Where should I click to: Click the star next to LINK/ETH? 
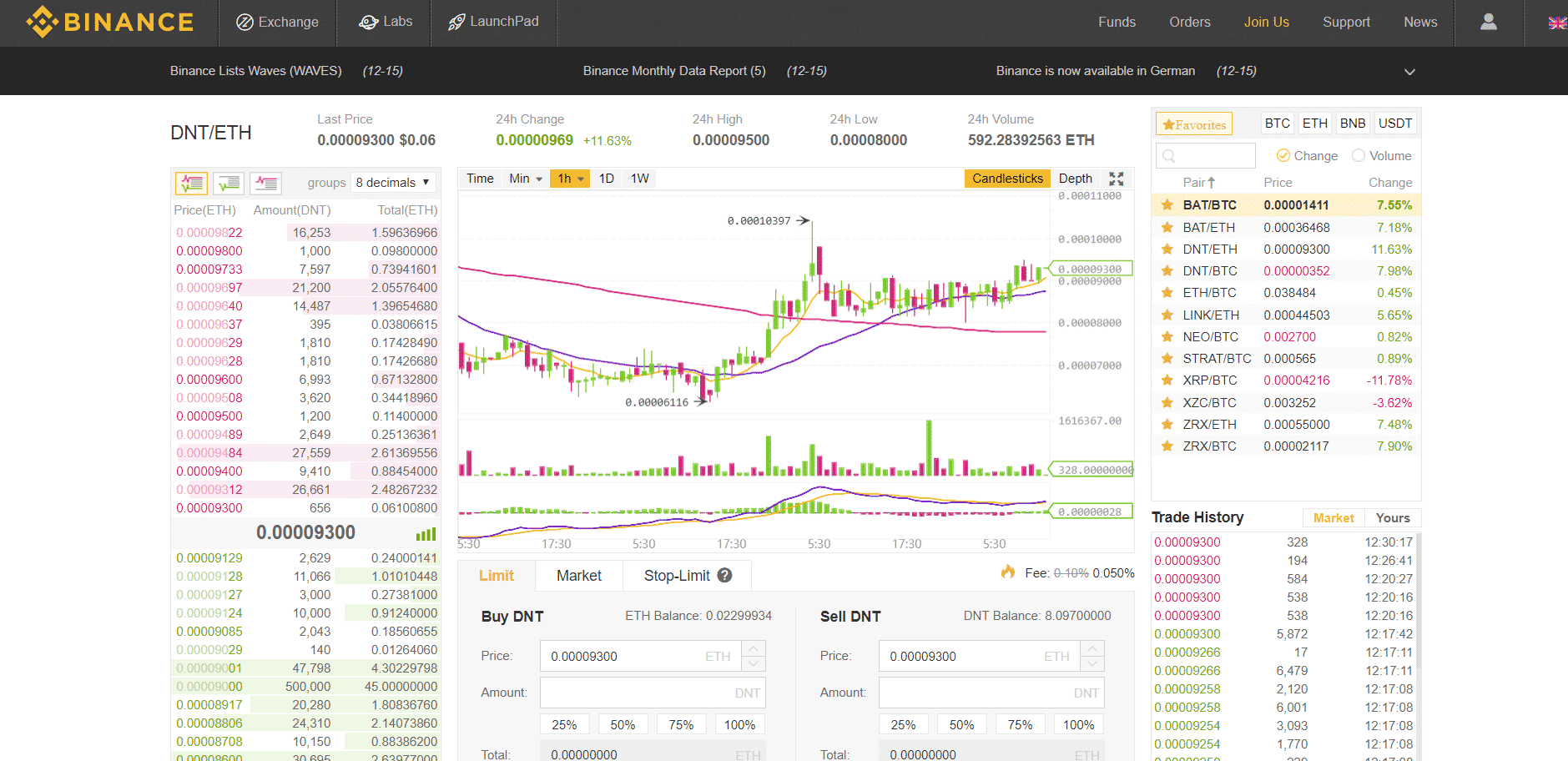(x=1167, y=315)
